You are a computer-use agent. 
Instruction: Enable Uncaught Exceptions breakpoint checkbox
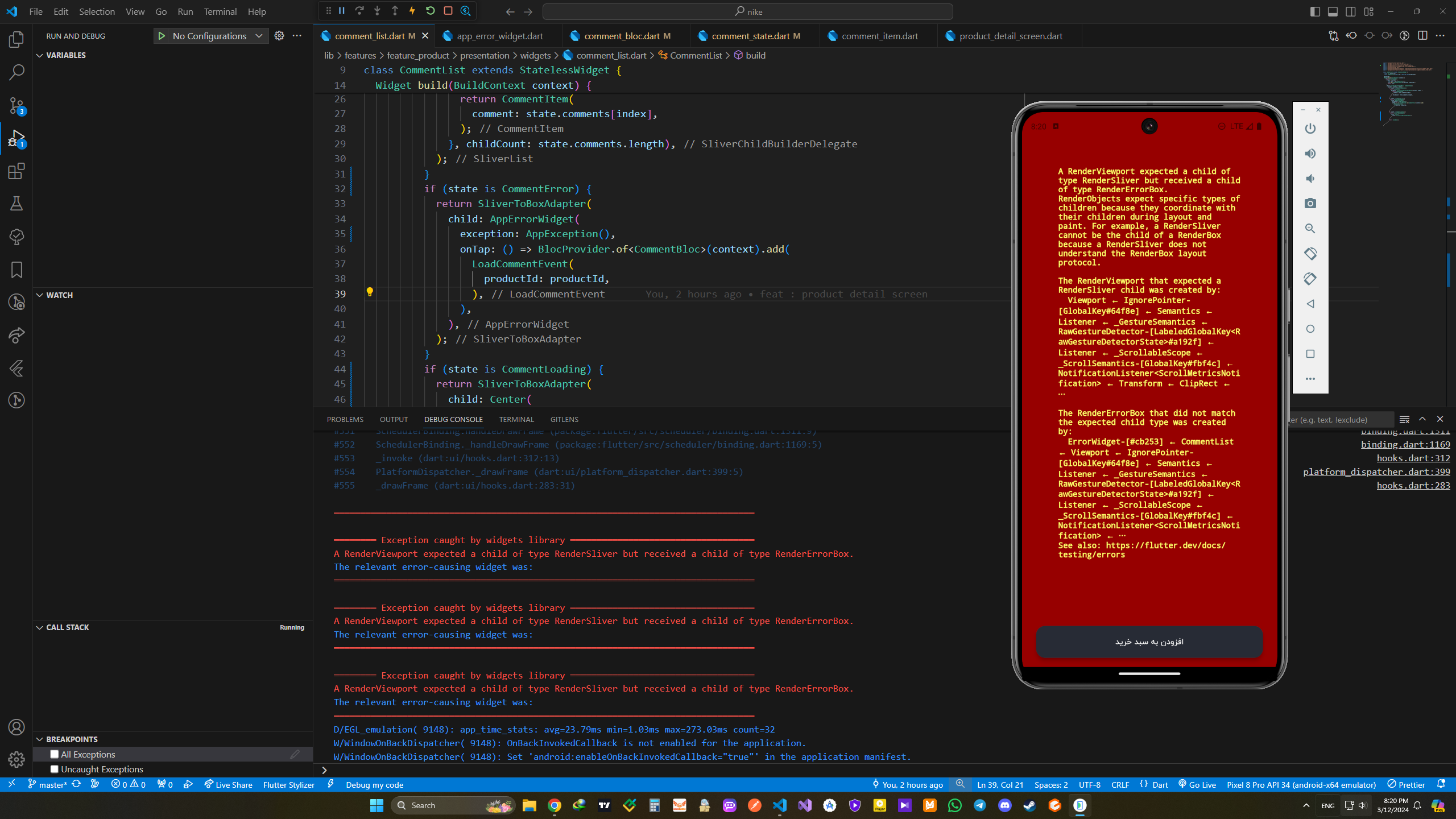tap(55, 769)
